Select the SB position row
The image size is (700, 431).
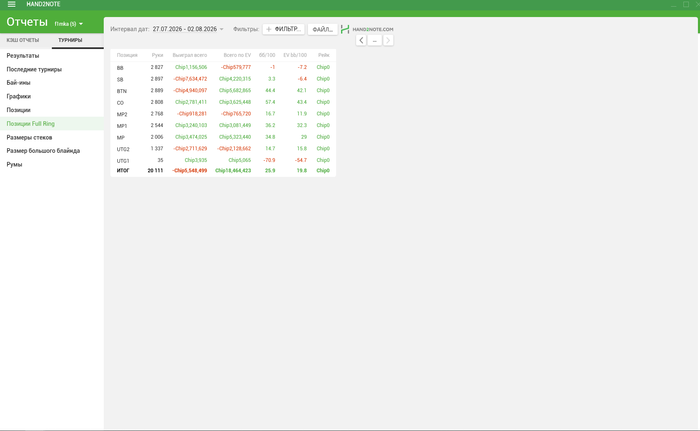click(x=223, y=79)
